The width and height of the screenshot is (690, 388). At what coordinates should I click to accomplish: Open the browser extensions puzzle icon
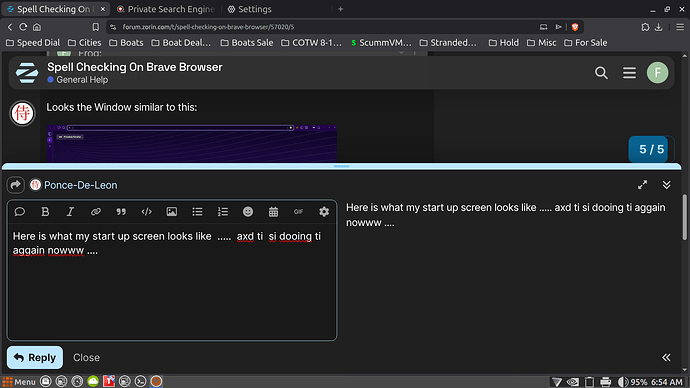(x=645, y=27)
